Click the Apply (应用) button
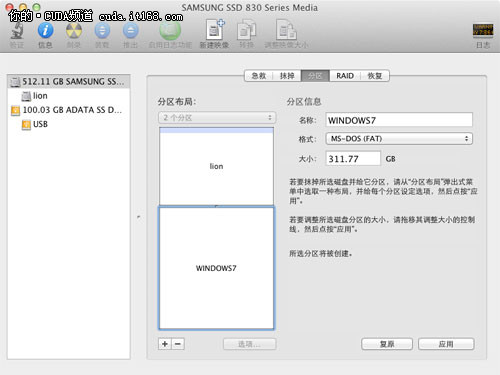Screen dimensions: 500x375 point(446,344)
